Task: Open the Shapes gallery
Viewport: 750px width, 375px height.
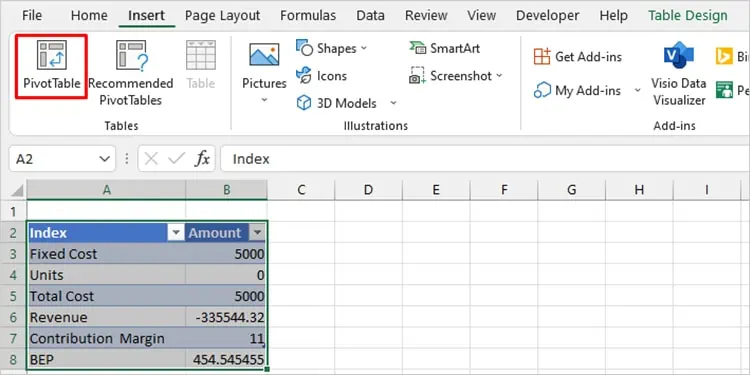Action: (x=331, y=48)
